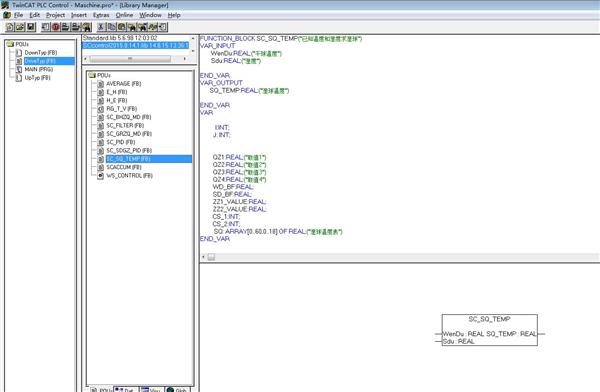
Task: Click the red Stop toolbar icon
Action: (x=56, y=27)
